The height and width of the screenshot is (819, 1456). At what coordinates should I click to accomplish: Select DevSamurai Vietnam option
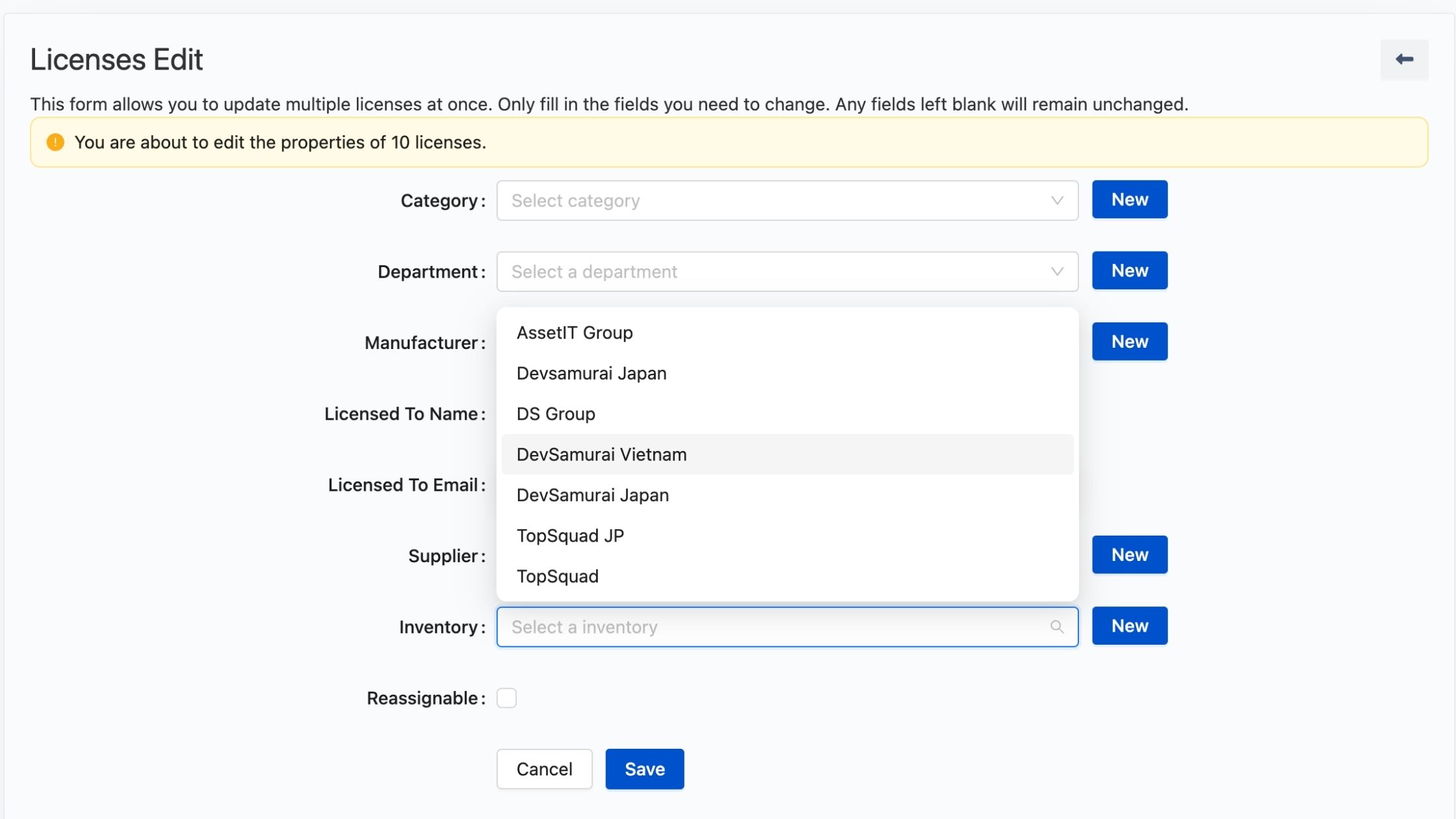point(601,454)
